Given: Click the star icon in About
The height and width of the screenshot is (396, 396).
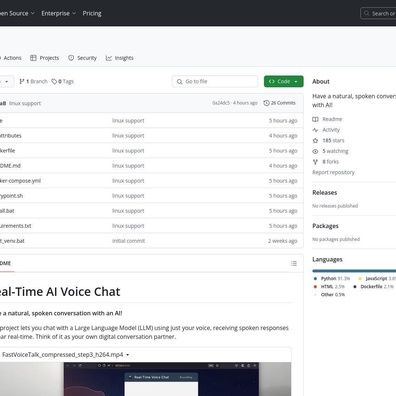Looking at the screenshot, I should click(x=315, y=140).
